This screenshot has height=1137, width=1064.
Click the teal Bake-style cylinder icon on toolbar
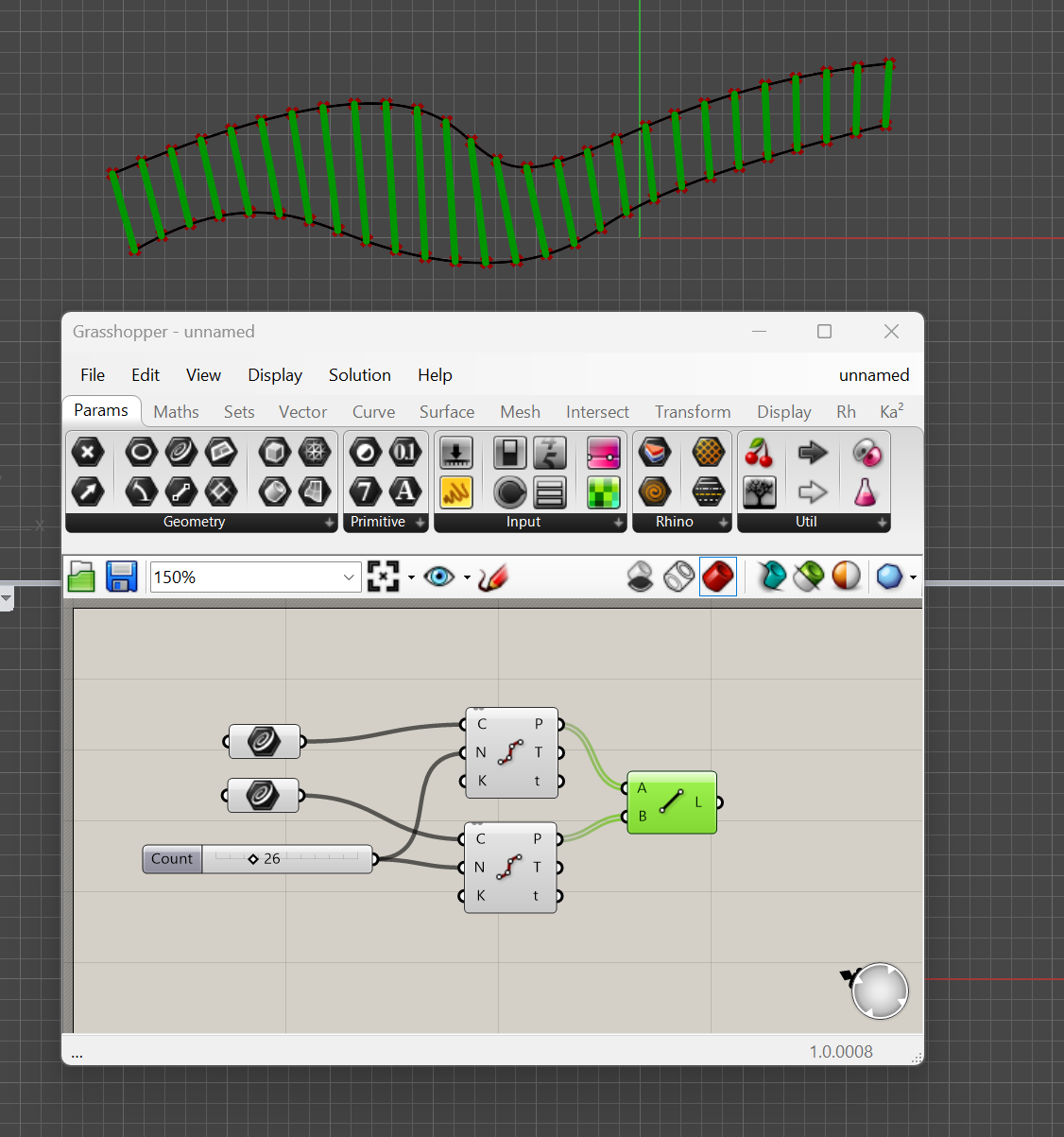tap(771, 577)
